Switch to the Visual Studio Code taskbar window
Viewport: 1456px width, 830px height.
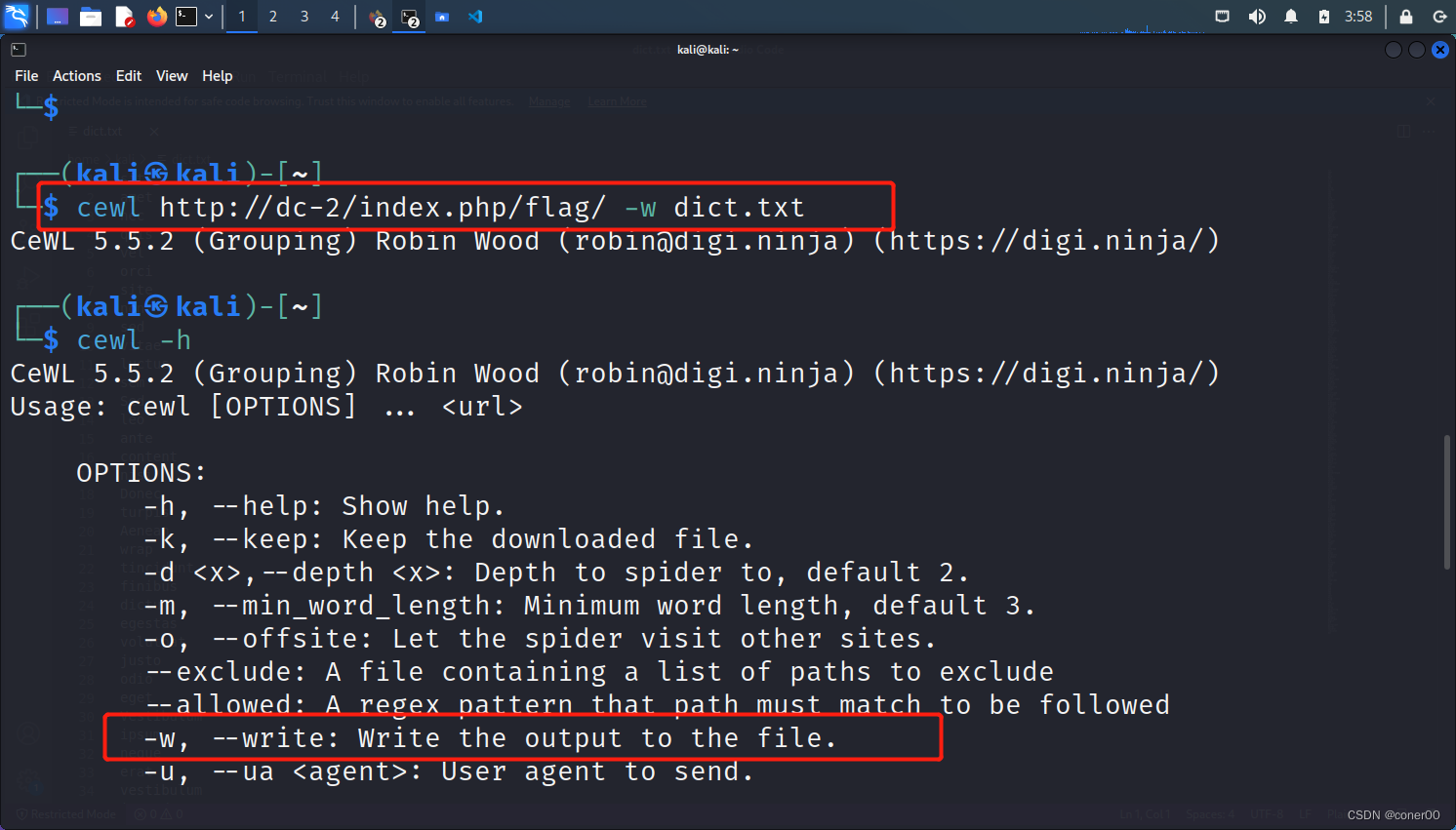point(475,17)
